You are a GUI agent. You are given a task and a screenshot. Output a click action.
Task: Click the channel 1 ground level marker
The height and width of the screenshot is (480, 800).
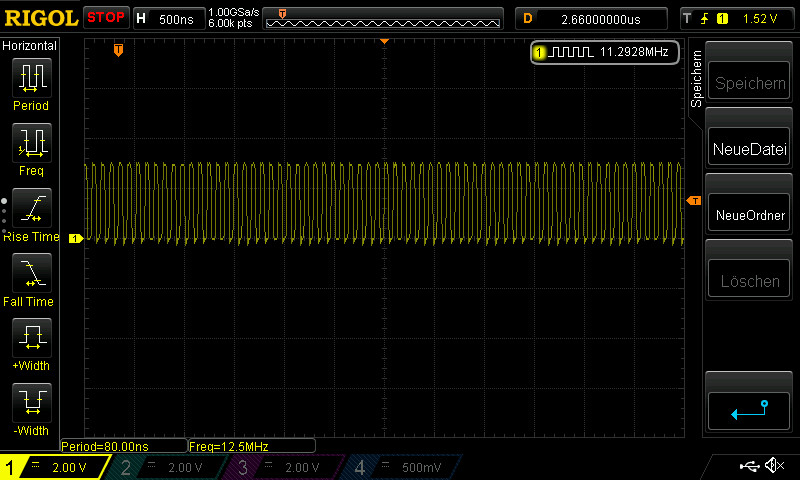click(76, 238)
